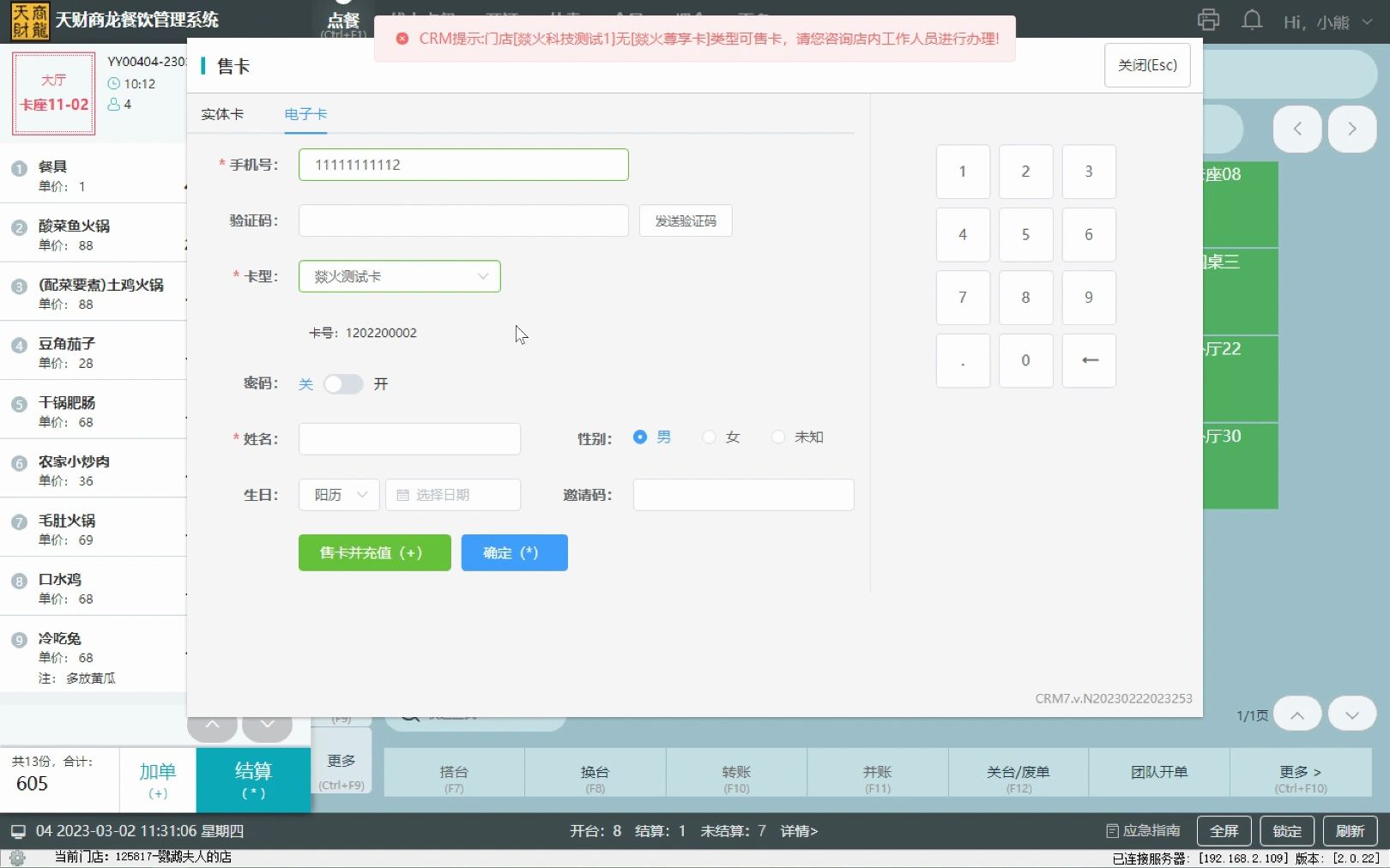1390x868 pixels.
Task: Open the 卡型 dropdown
Action: click(400, 276)
